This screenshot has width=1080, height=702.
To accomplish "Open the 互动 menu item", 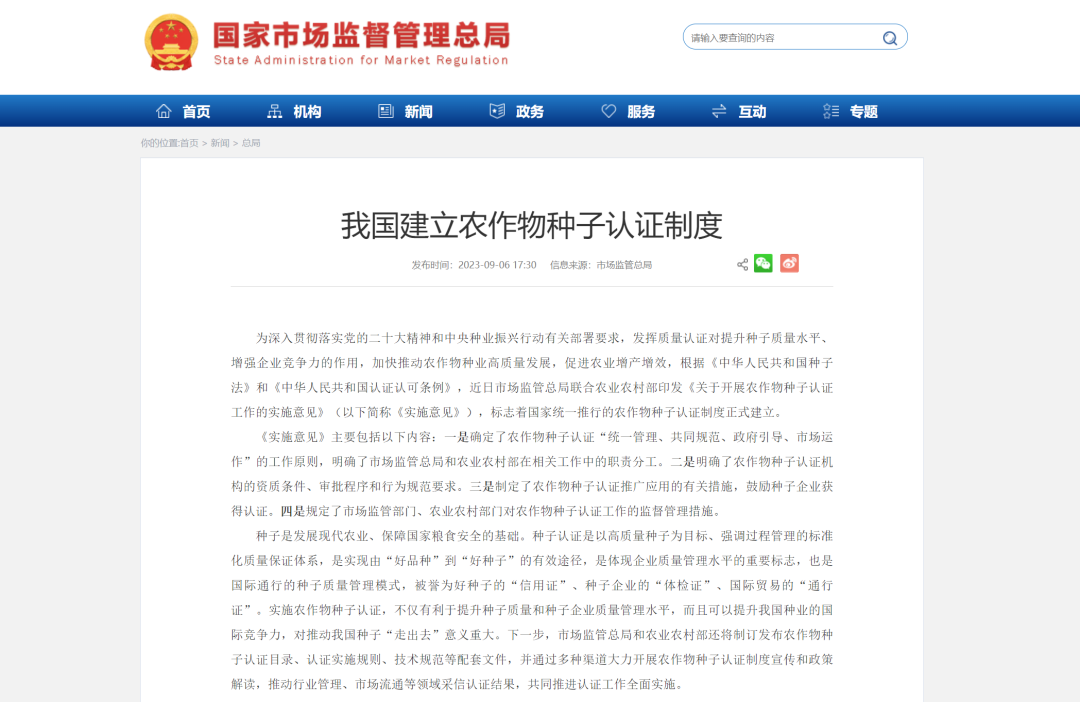I will [752, 112].
